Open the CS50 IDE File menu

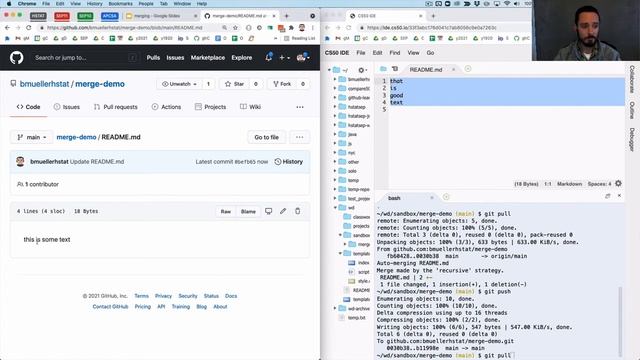pos(361,53)
